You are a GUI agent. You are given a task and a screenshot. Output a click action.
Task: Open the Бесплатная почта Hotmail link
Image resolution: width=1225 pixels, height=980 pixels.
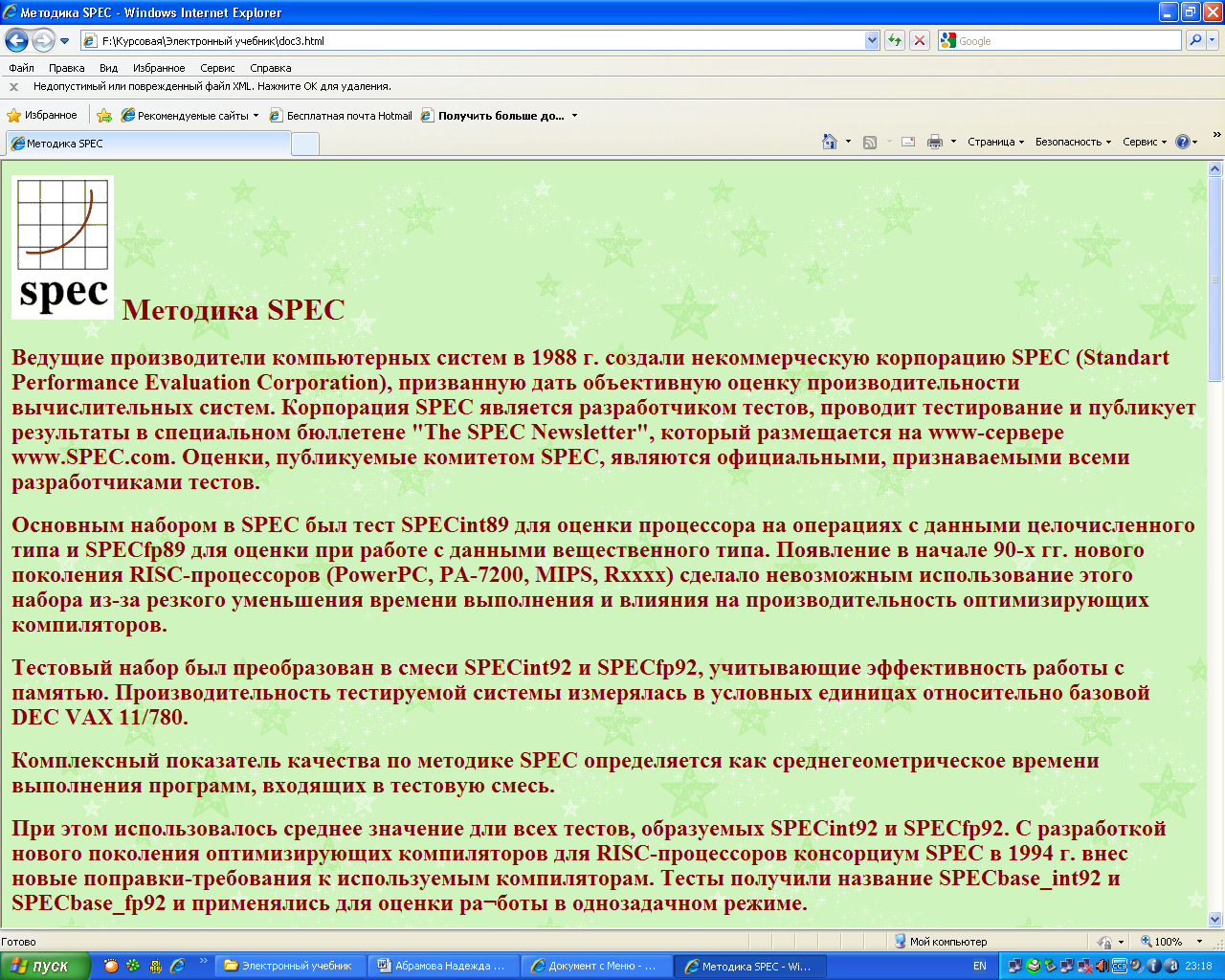[341, 116]
